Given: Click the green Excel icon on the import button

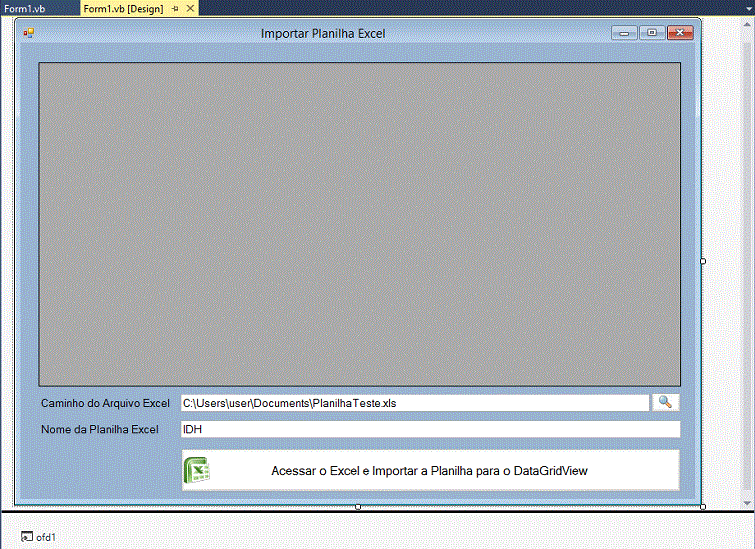Looking at the screenshot, I should tap(196, 470).
